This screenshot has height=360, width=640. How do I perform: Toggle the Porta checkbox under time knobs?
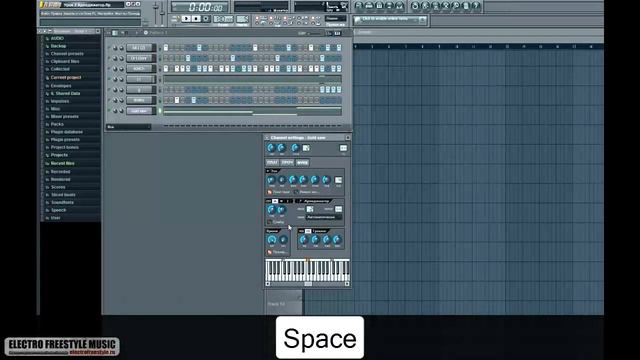click(269, 252)
